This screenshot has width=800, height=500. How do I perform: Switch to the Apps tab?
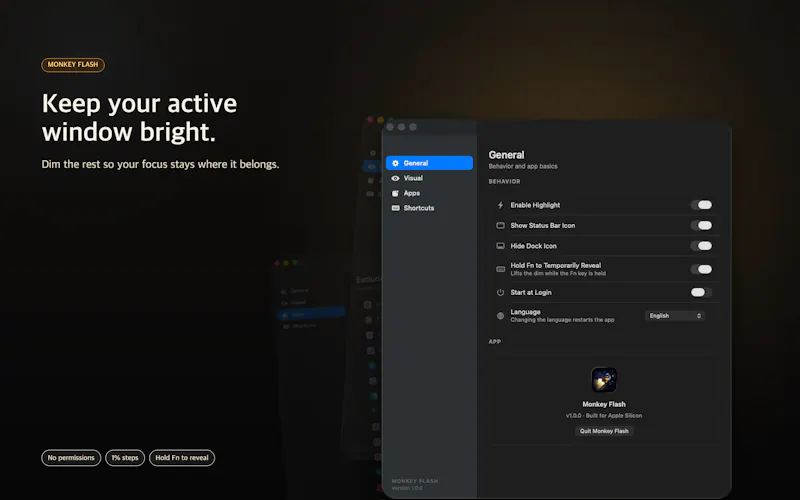coord(429,193)
